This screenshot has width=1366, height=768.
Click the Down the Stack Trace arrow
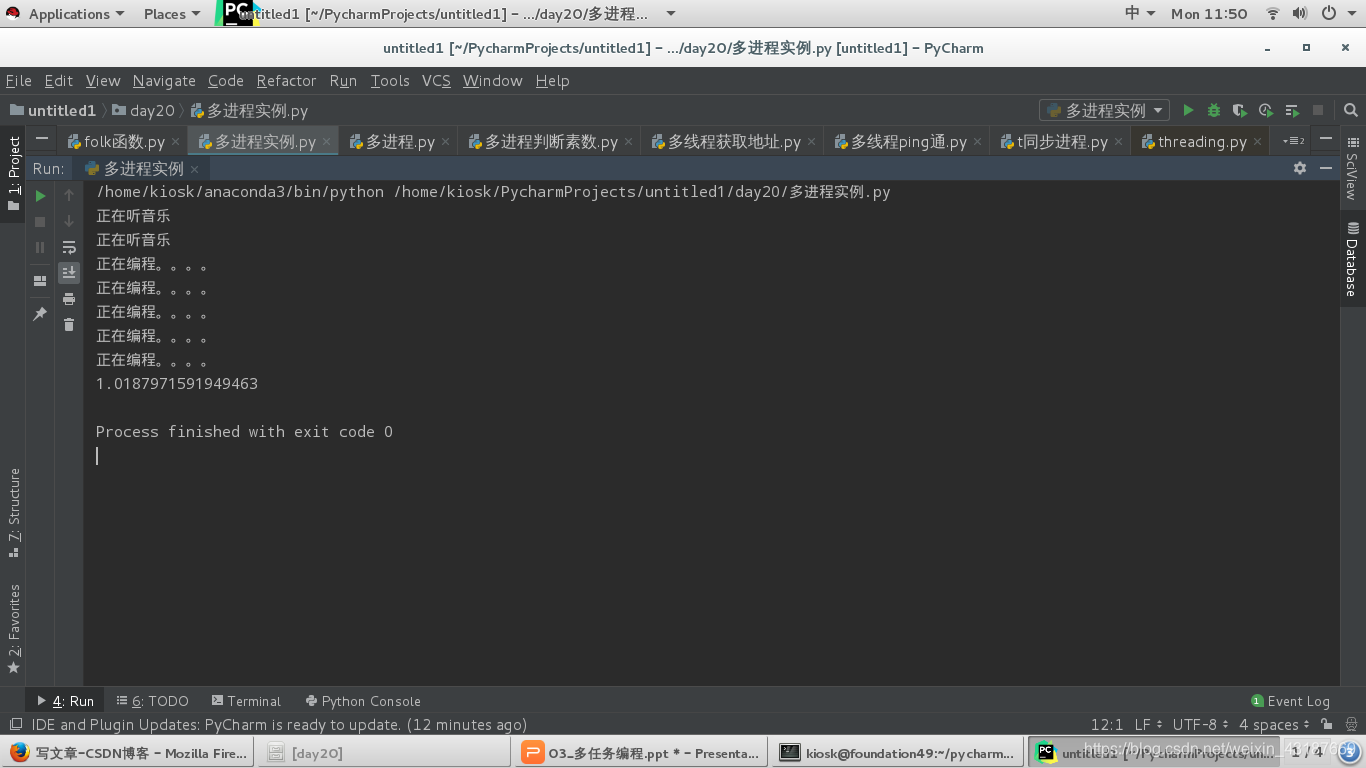point(69,221)
